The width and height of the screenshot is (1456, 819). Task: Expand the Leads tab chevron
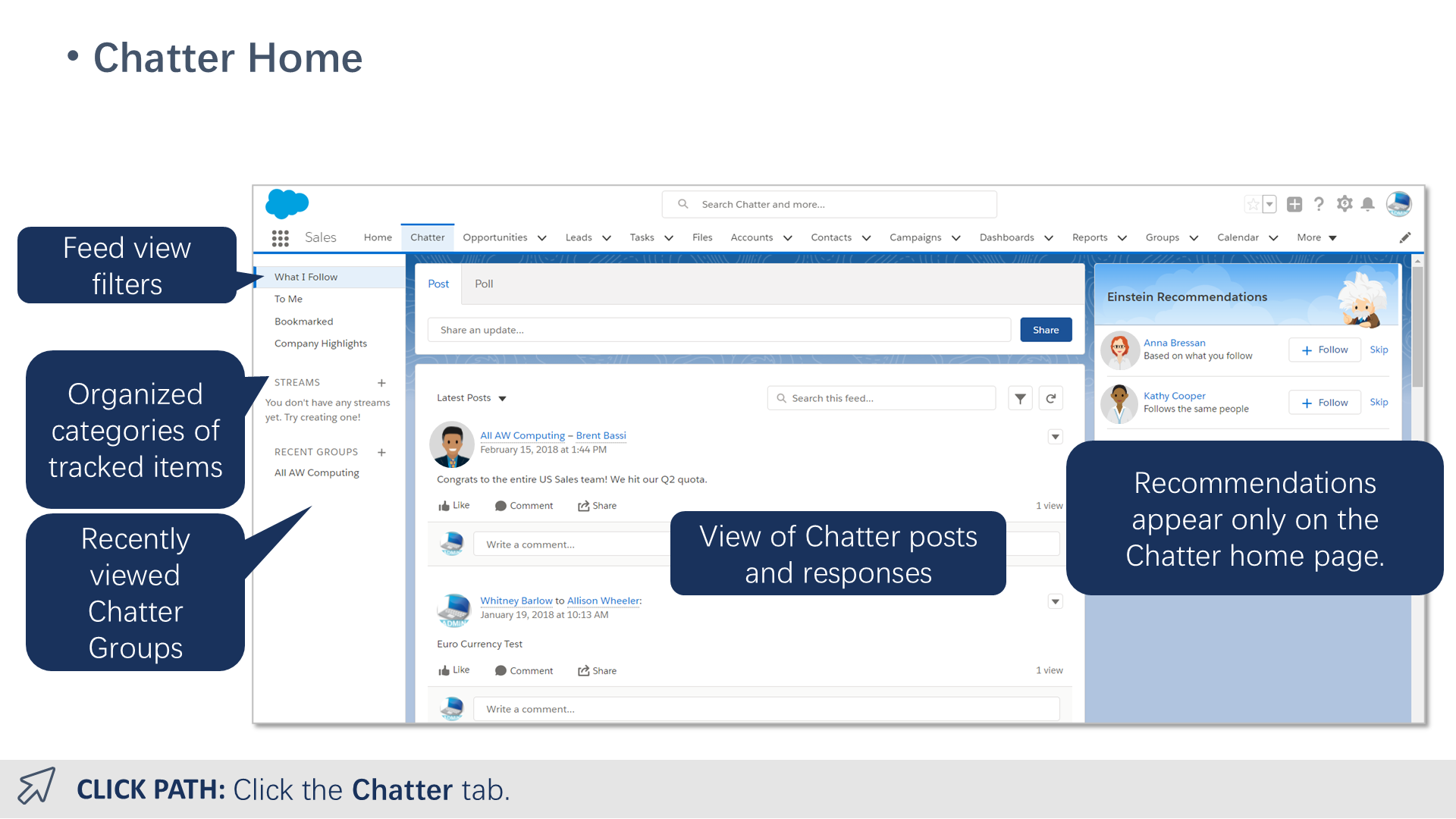click(x=607, y=238)
